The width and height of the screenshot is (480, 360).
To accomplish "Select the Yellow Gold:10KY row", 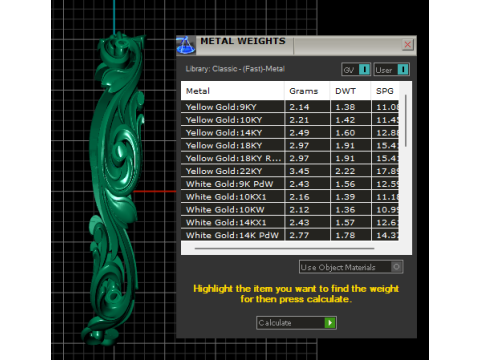I will [290, 120].
